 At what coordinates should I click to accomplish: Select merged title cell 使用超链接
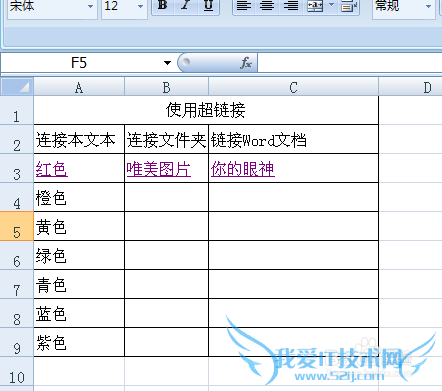point(206,110)
